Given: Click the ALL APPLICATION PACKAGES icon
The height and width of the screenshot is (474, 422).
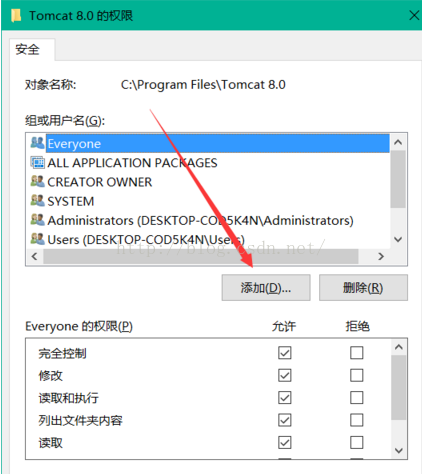Looking at the screenshot, I should 37,162.
